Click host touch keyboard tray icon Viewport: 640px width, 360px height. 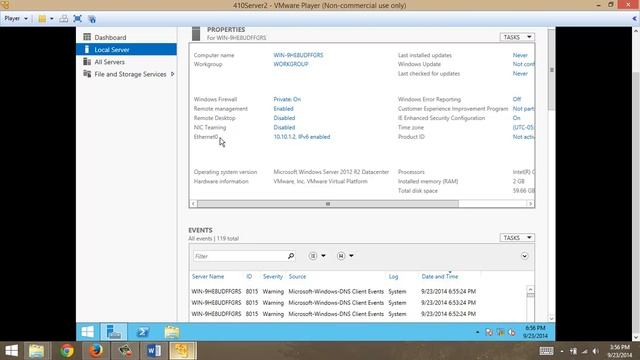[546, 351]
